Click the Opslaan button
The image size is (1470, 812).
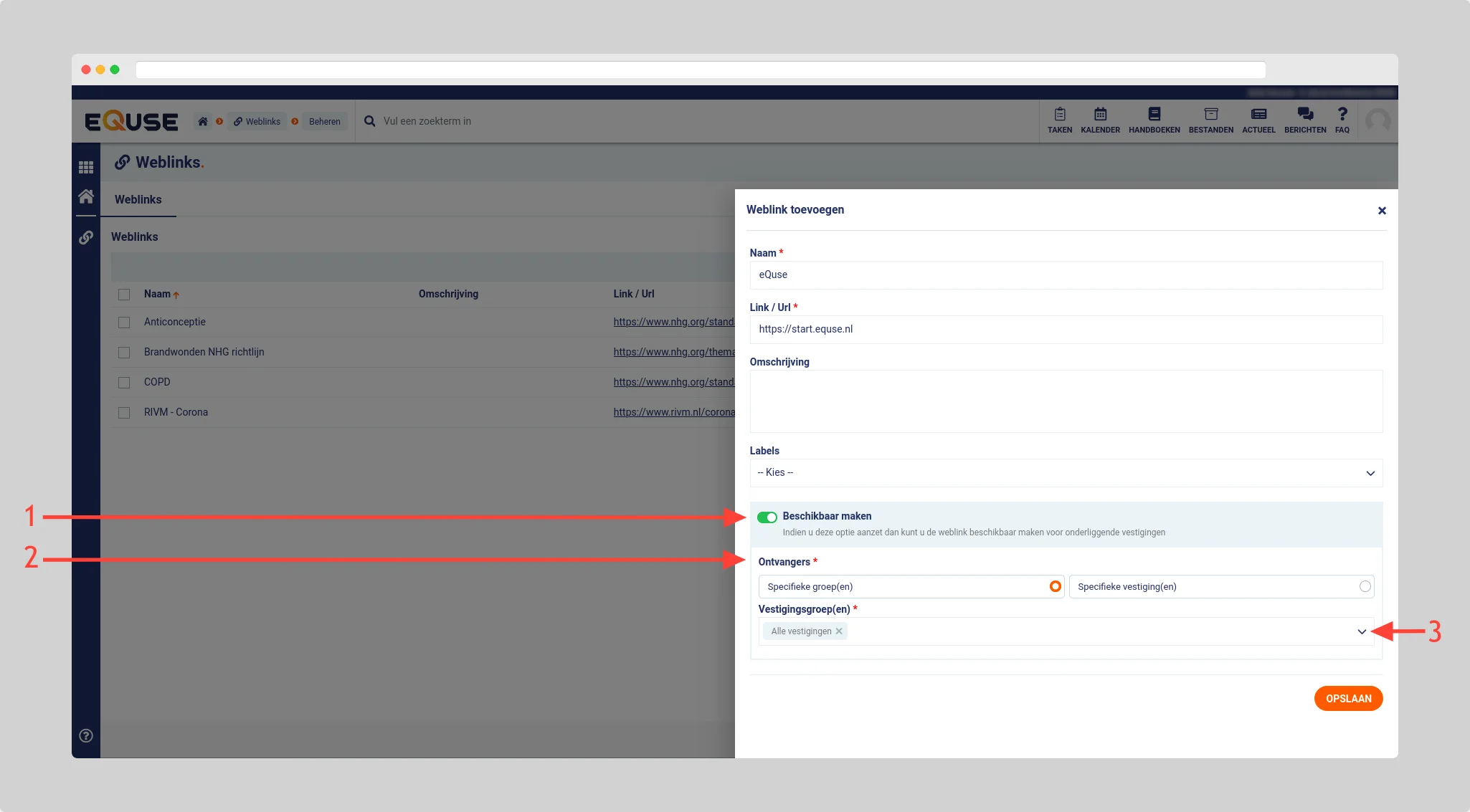click(x=1348, y=699)
